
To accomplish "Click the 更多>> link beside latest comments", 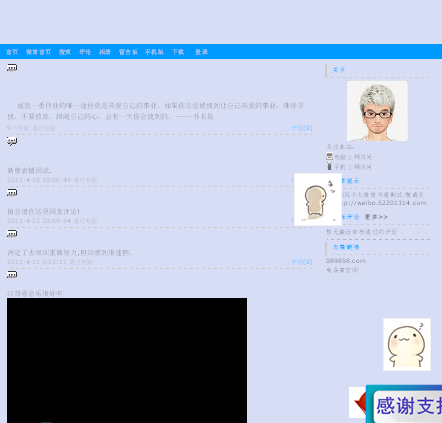I will point(376,217).
